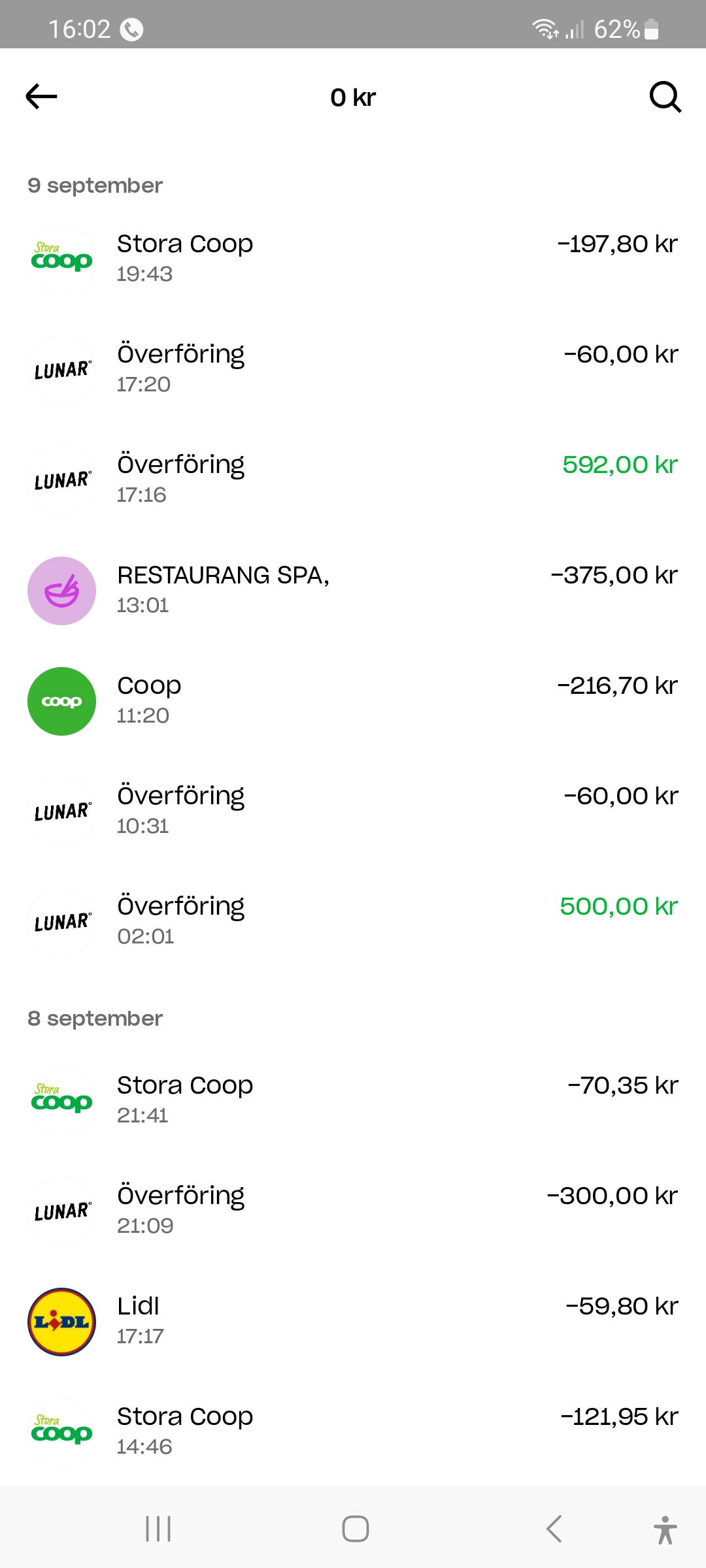Tap the Stora Coop logo at 19:43
The height and width of the screenshot is (1568, 706).
pyautogui.click(x=61, y=259)
